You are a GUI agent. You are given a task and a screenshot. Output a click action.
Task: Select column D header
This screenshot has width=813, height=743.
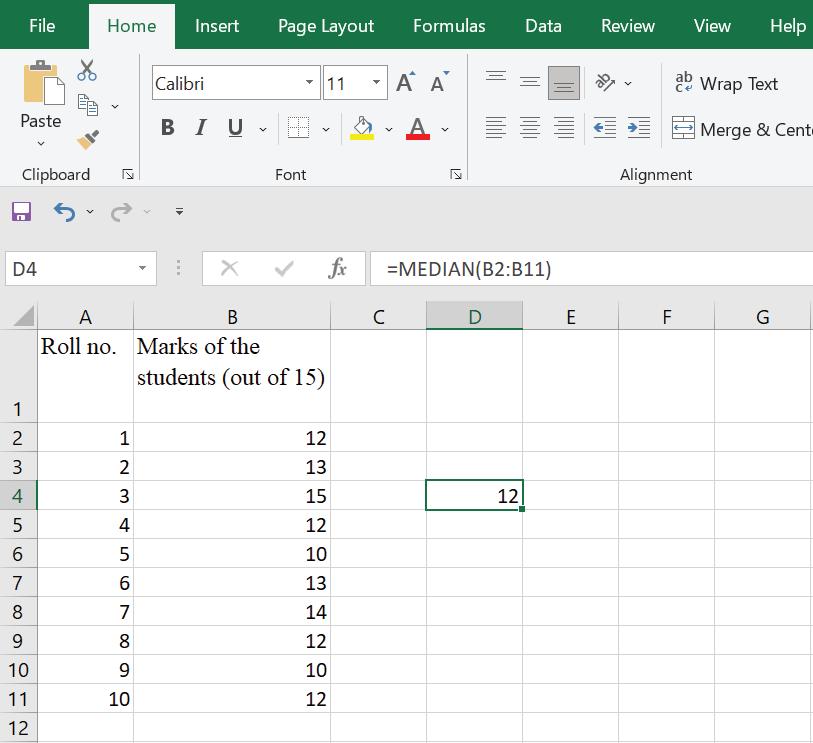coord(474,316)
